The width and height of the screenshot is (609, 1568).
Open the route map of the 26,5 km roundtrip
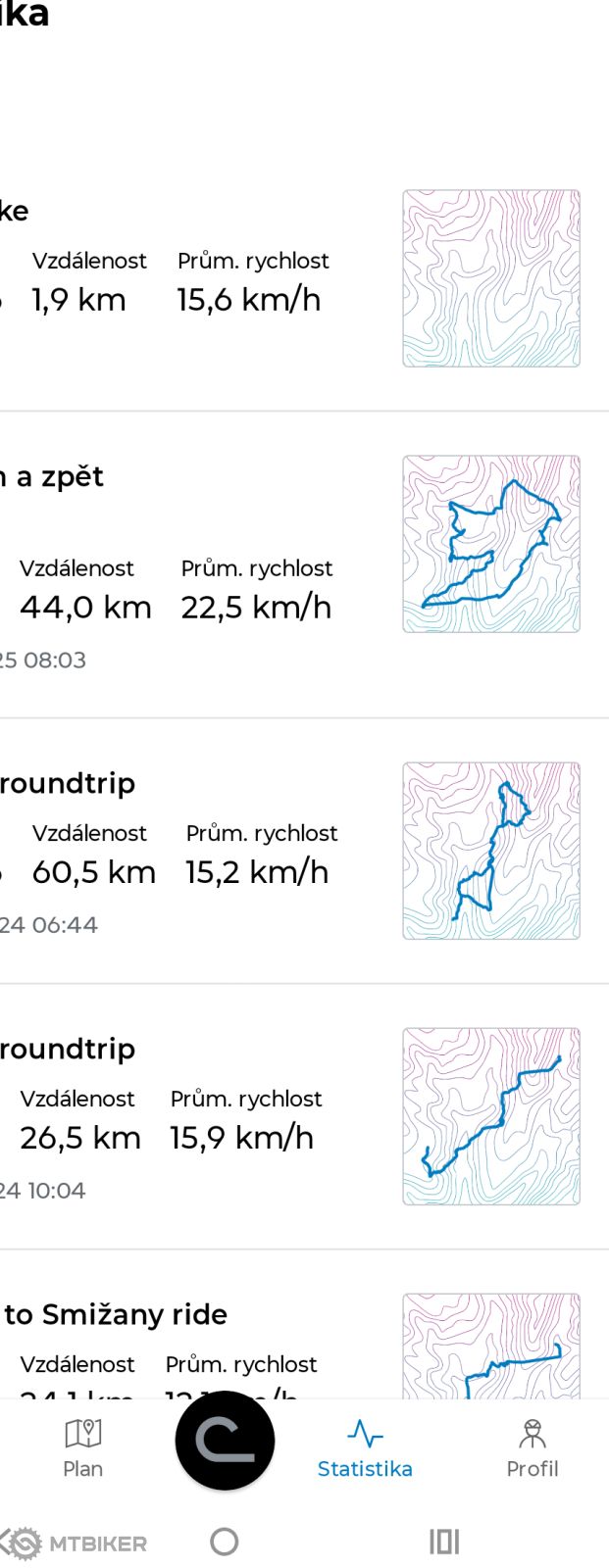(x=491, y=1116)
